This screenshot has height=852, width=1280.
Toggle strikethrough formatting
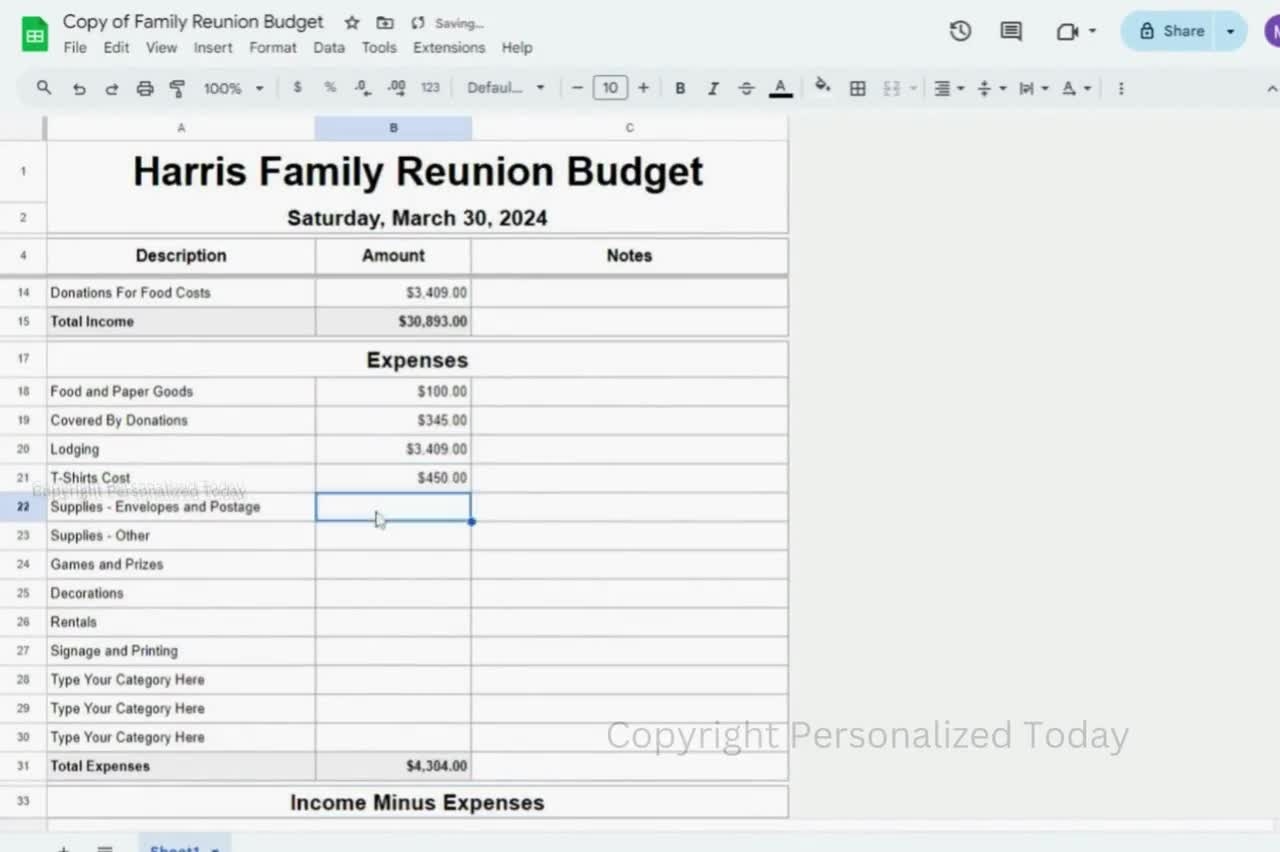(x=746, y=88)
